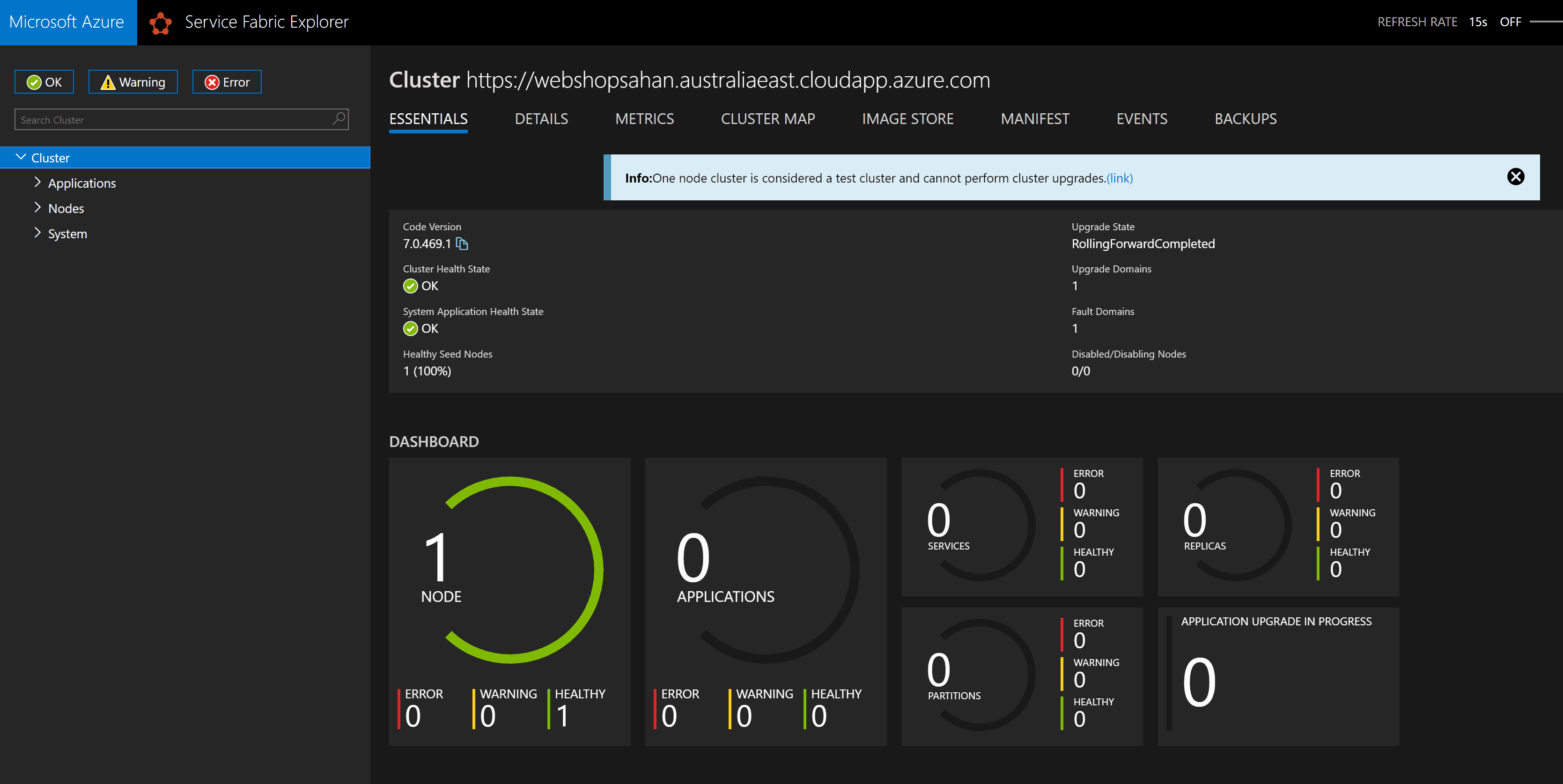Expand the Applications tree node
1563x784 pixels.
coord(37,183)
